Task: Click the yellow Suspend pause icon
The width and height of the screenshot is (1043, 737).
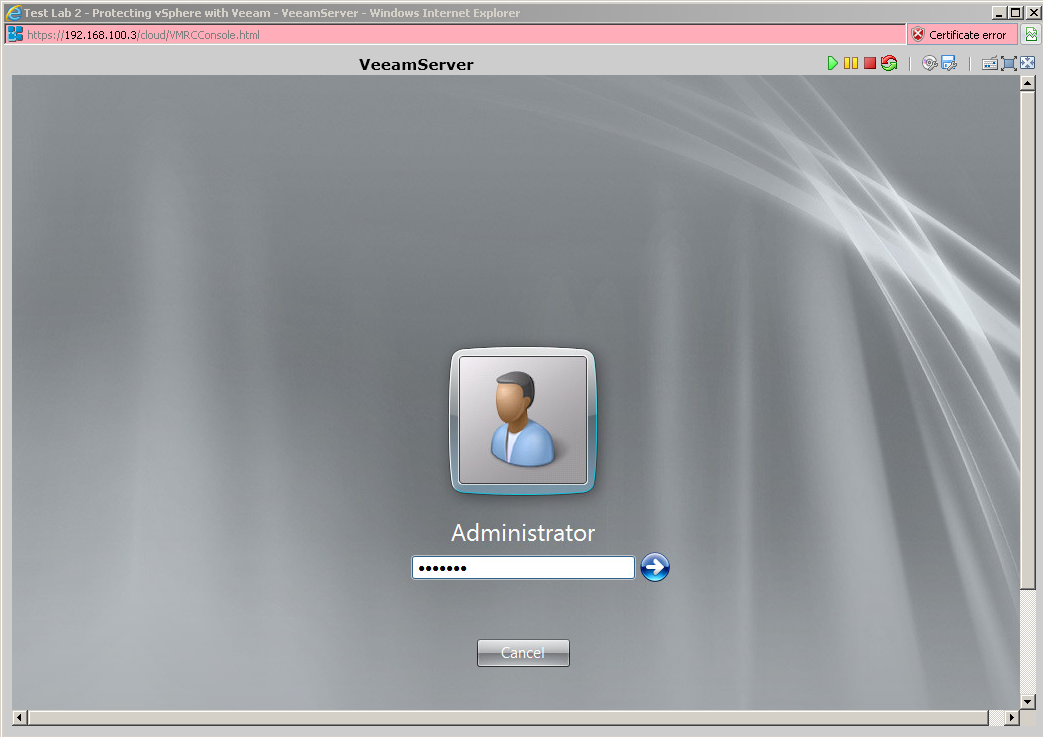Action: (x=851, y=63)
